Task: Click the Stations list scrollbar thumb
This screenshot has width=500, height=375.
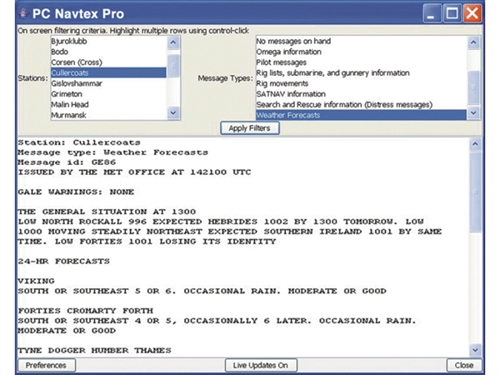Action: tap(173, 66)
